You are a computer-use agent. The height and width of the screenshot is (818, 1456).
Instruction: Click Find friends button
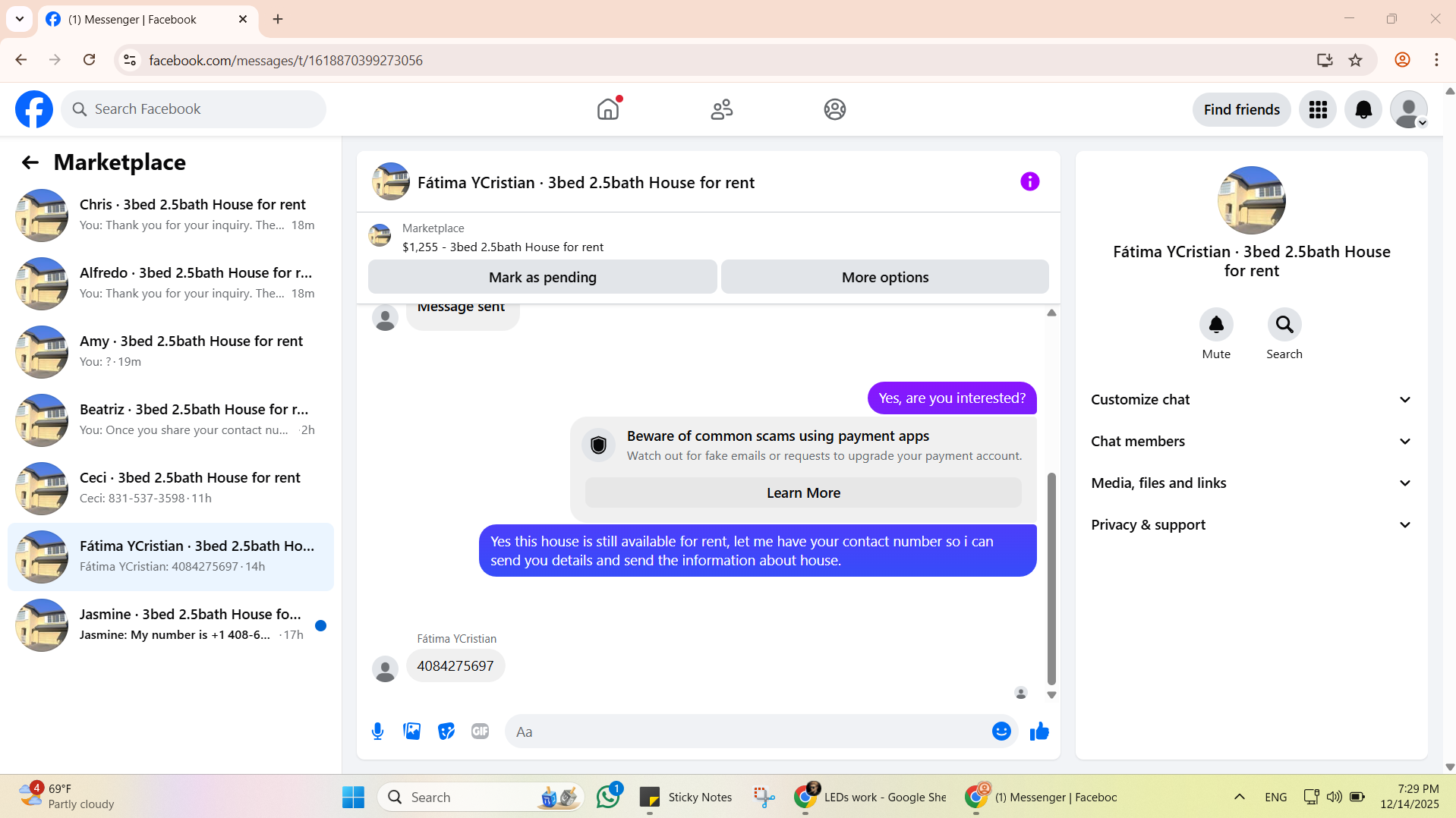1241,110
